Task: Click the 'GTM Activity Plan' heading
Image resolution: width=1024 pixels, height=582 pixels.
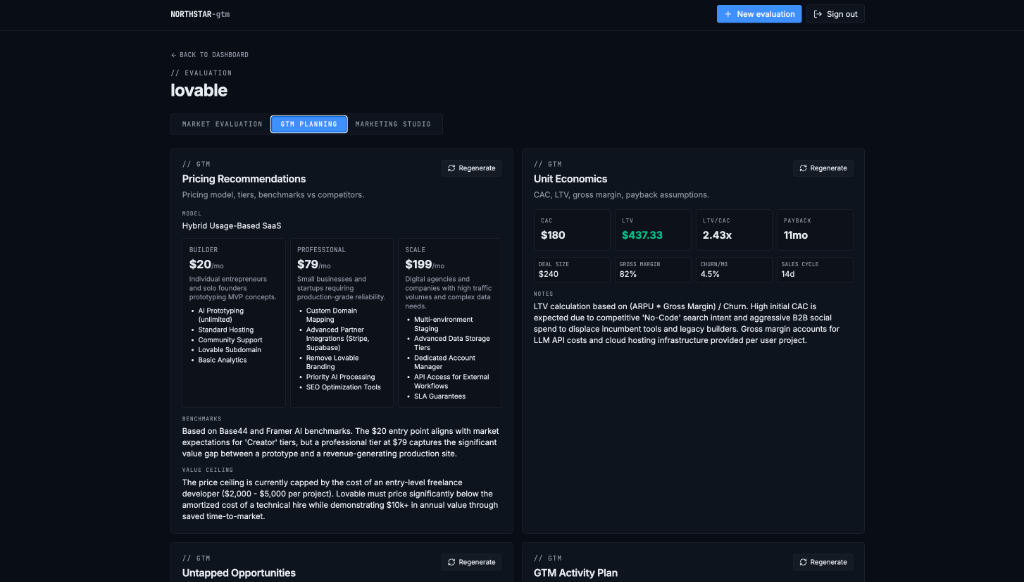Action: click(575, 573)
